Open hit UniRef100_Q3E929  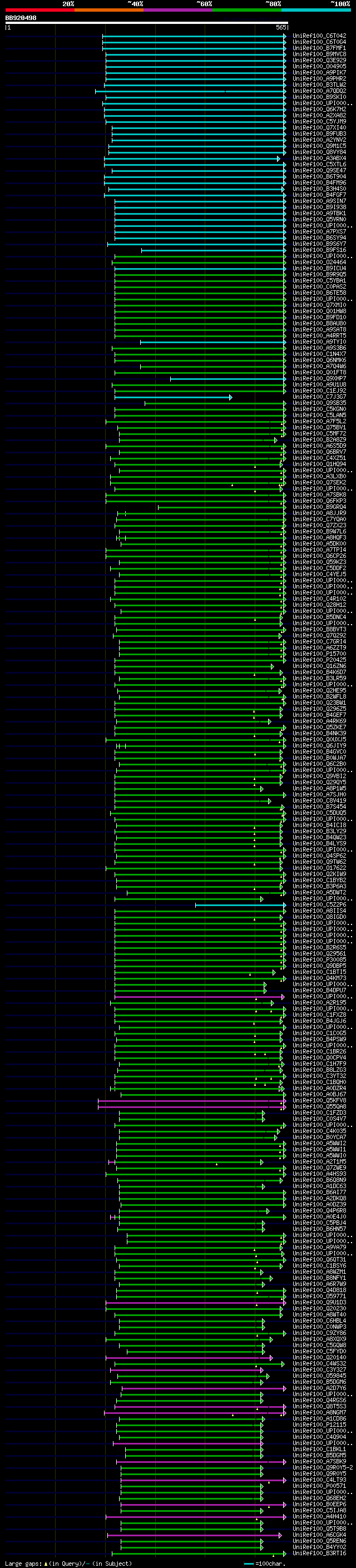(319, 60)
